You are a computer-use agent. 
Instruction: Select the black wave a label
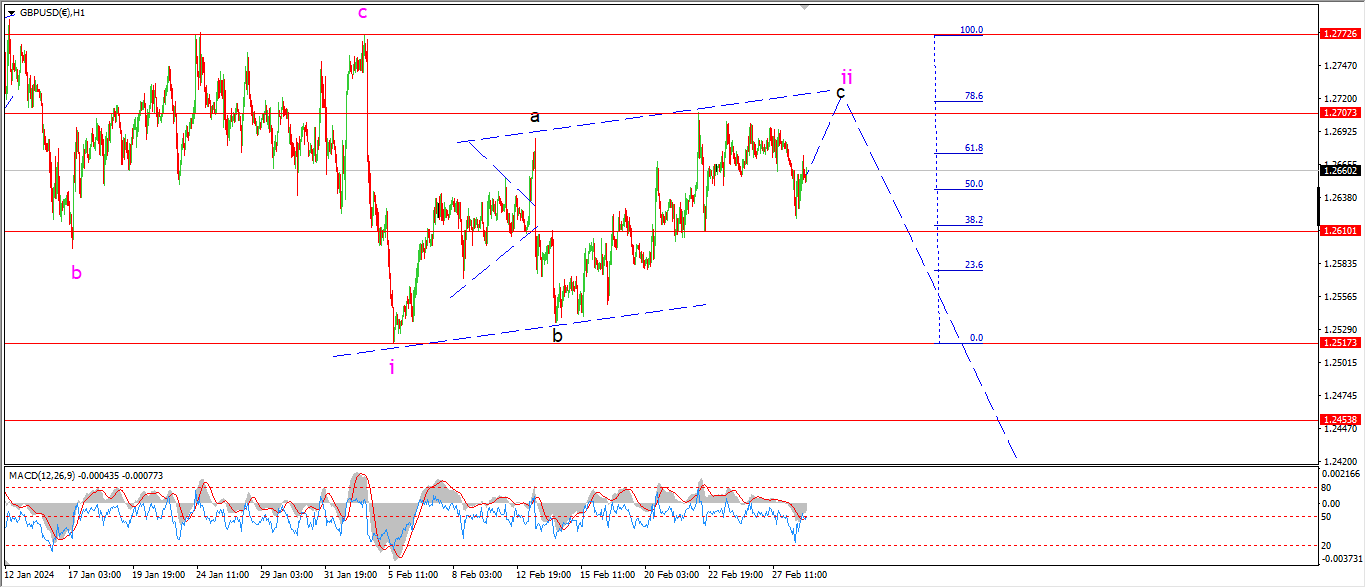[x=535, y=117]
